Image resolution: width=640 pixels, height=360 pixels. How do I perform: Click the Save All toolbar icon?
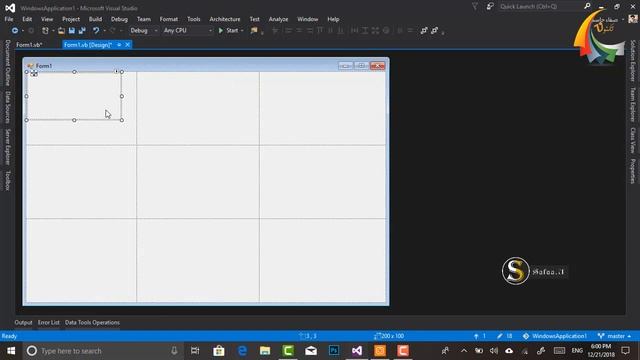click(x=82, y=31)
